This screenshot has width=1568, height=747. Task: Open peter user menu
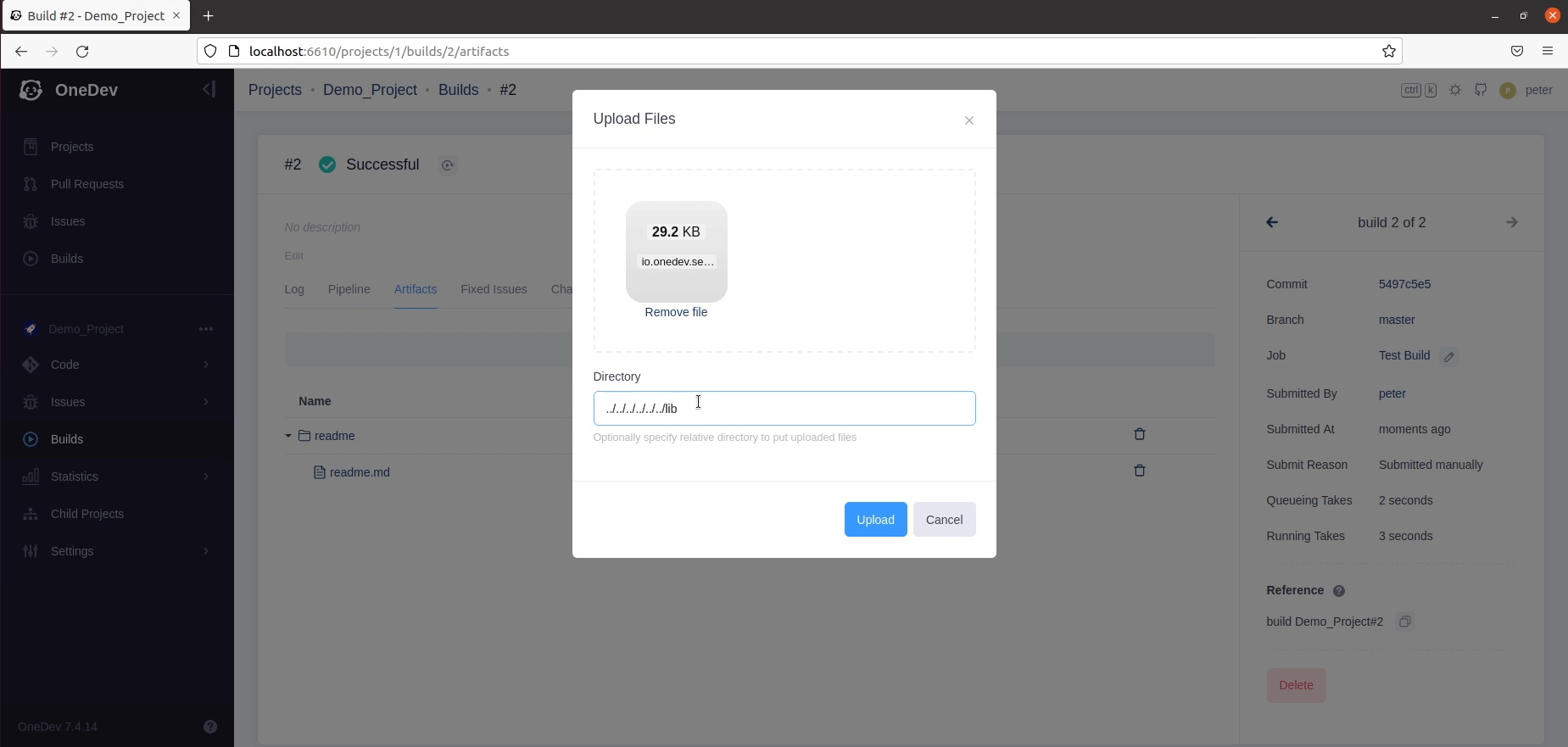click(1526, 90)
